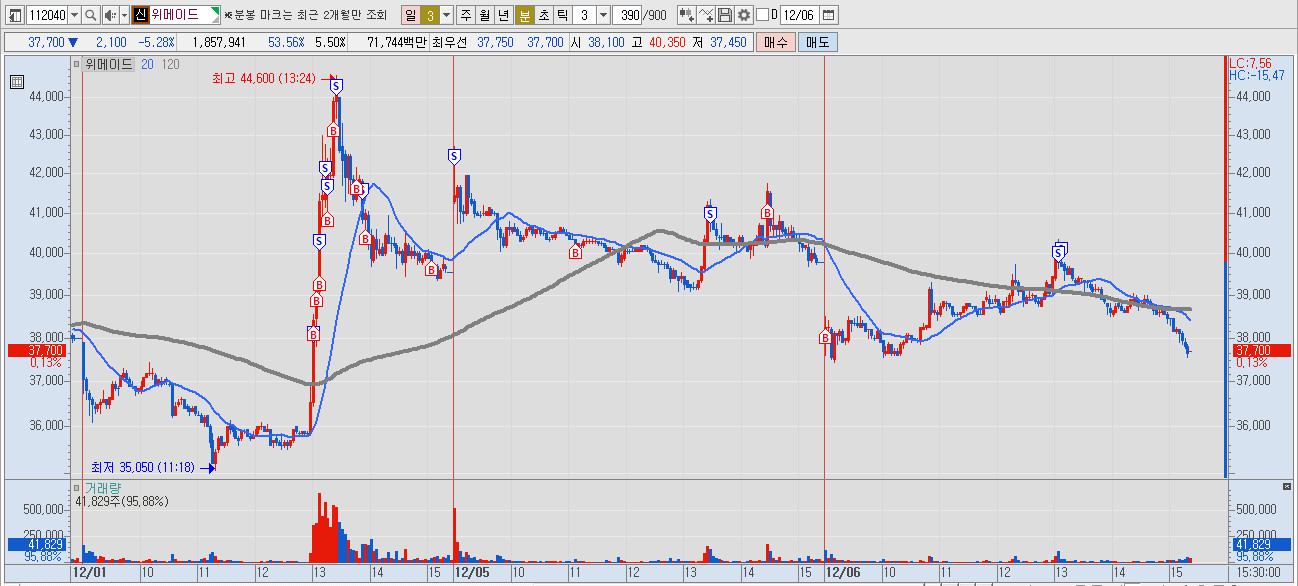Image resolution: width=1298 pixels, height=586 pixels.
Task: Click the S marker at the 44,600 peak
Action: click(x=335, y=87)
